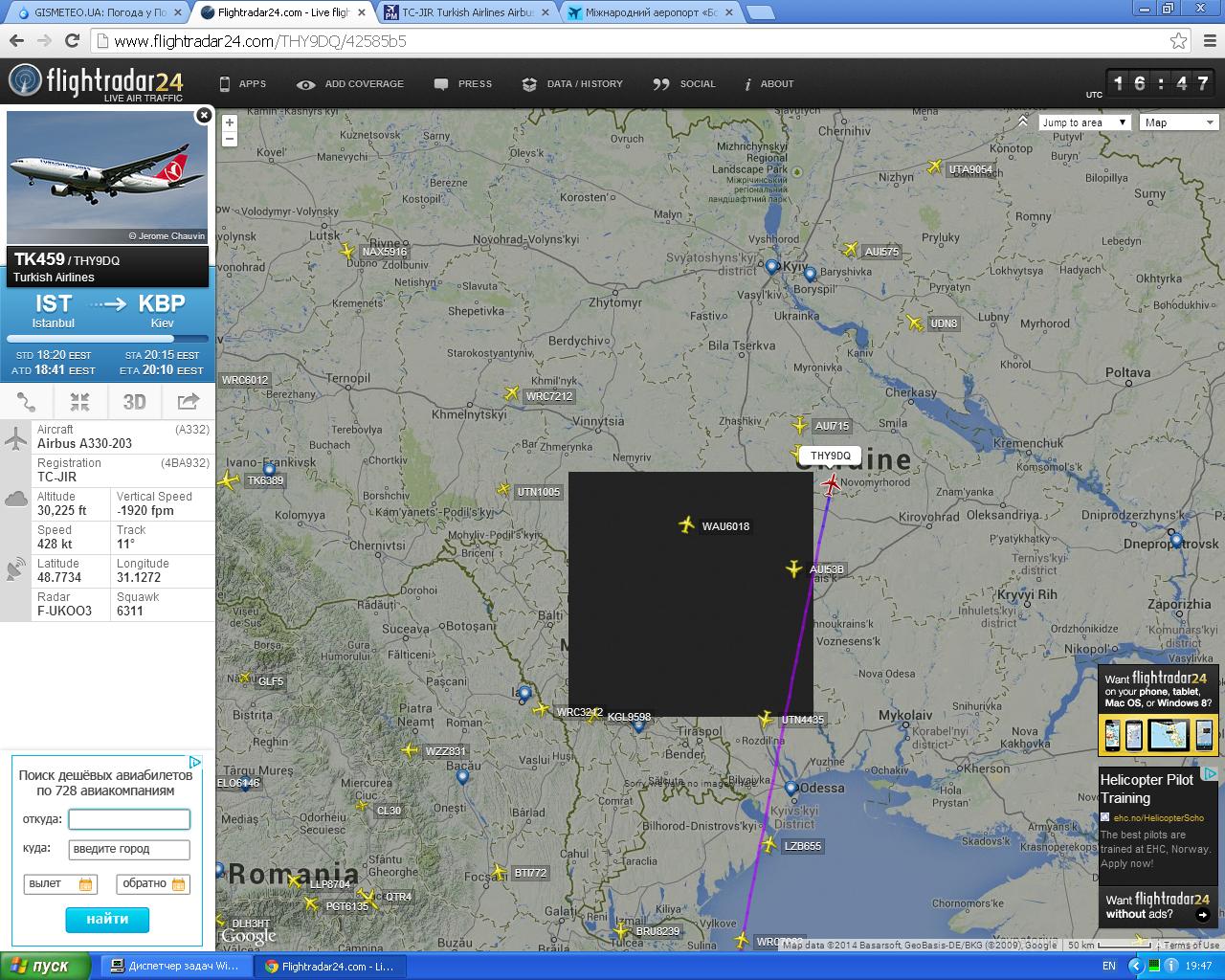Reload the page with refresh icon

point(72,41)
